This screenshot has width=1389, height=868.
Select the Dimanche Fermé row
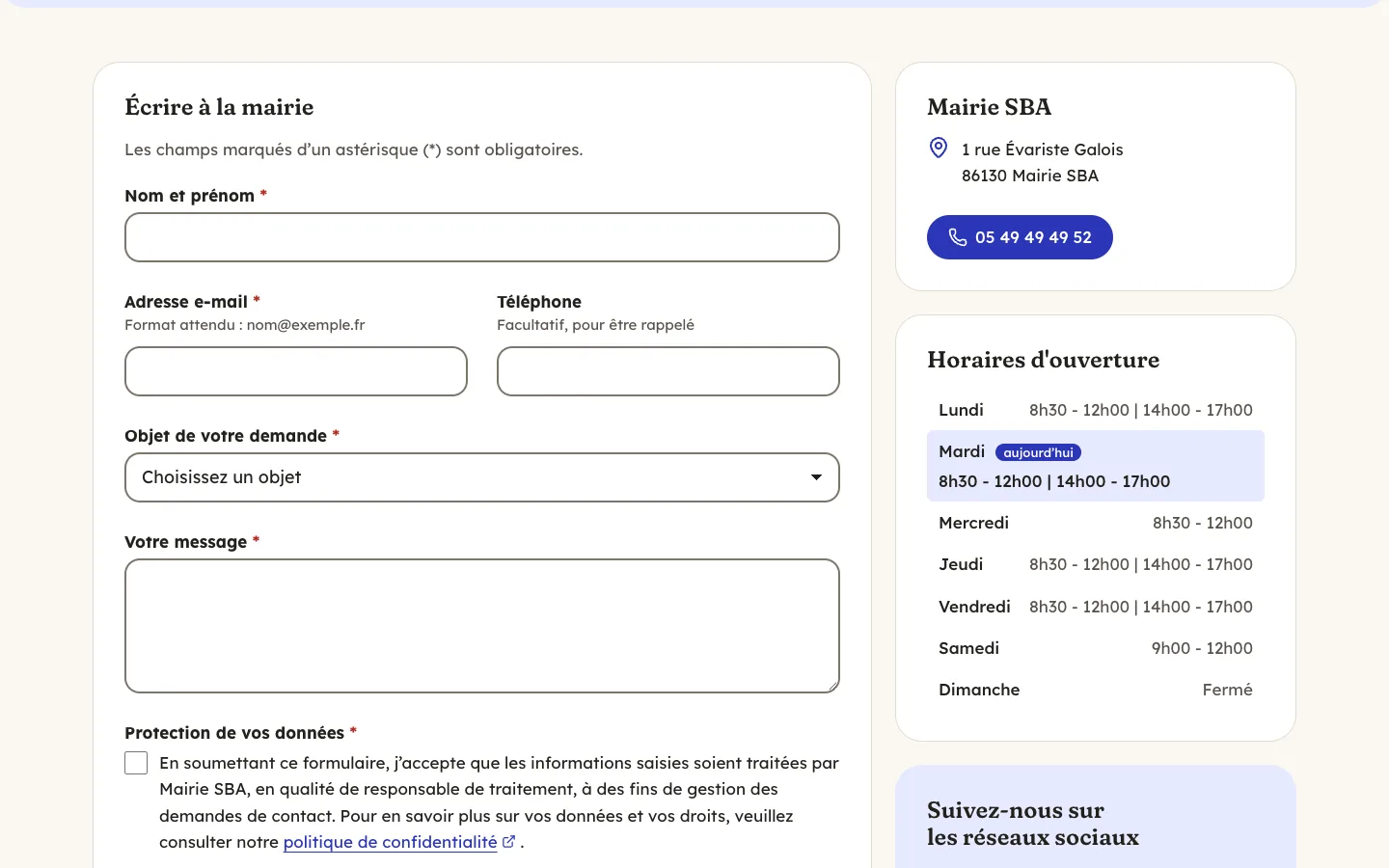point(1096,690)
